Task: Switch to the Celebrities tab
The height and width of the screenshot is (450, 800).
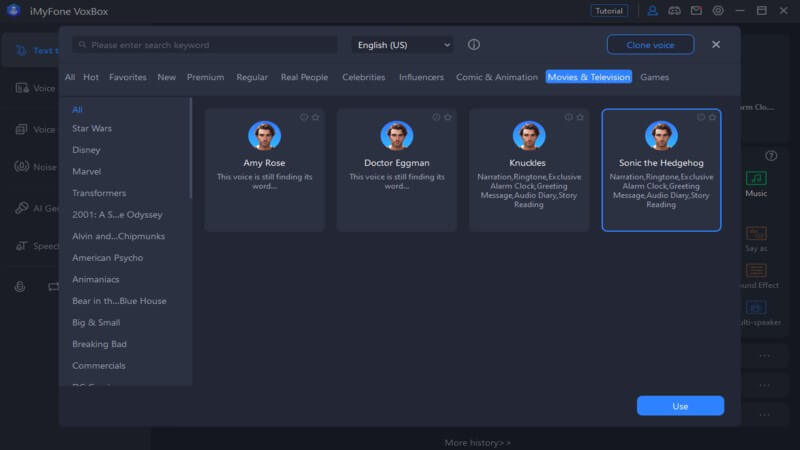Action: click(363, 77)
